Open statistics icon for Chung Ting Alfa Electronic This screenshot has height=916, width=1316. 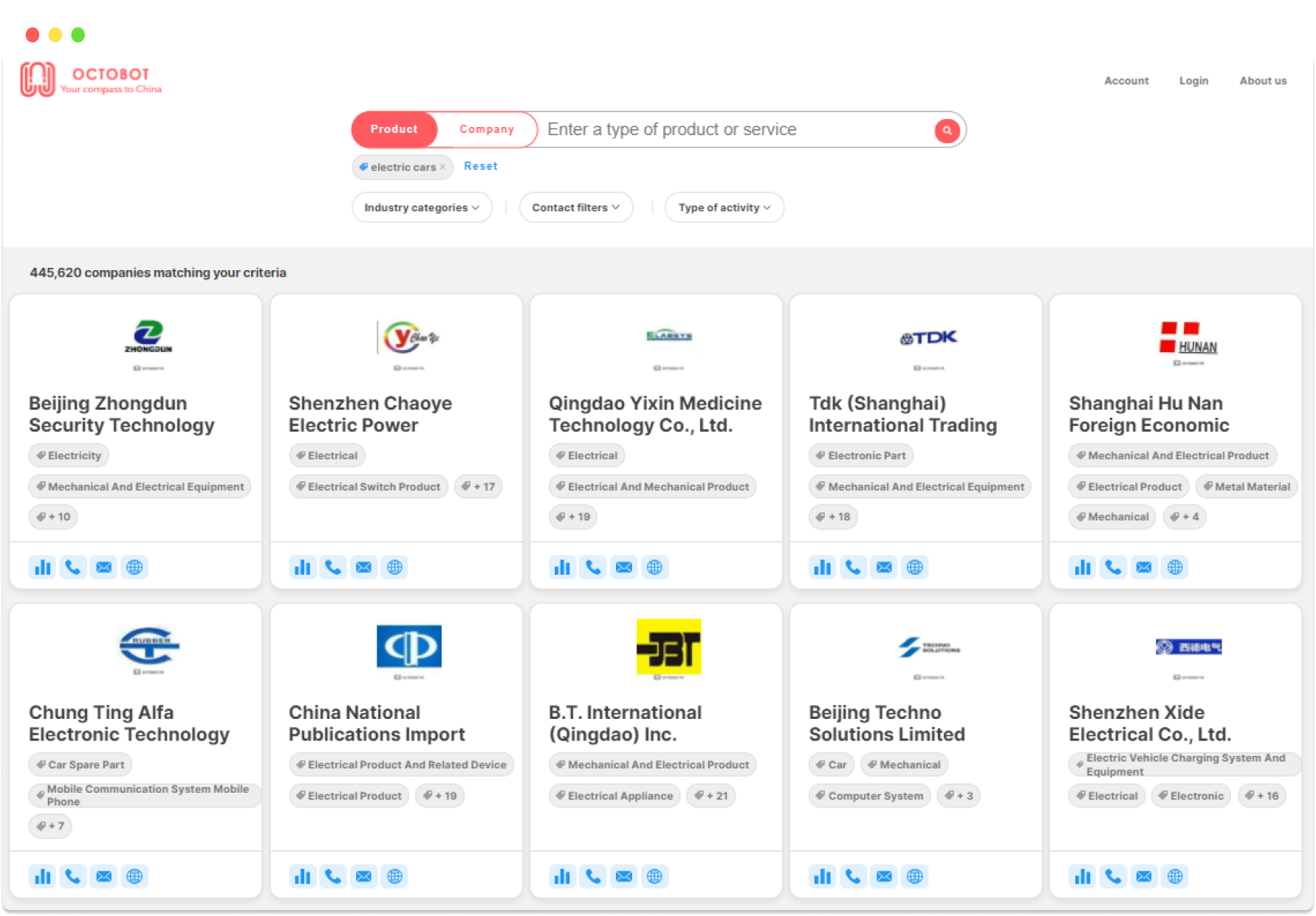[x=43, y=876]
